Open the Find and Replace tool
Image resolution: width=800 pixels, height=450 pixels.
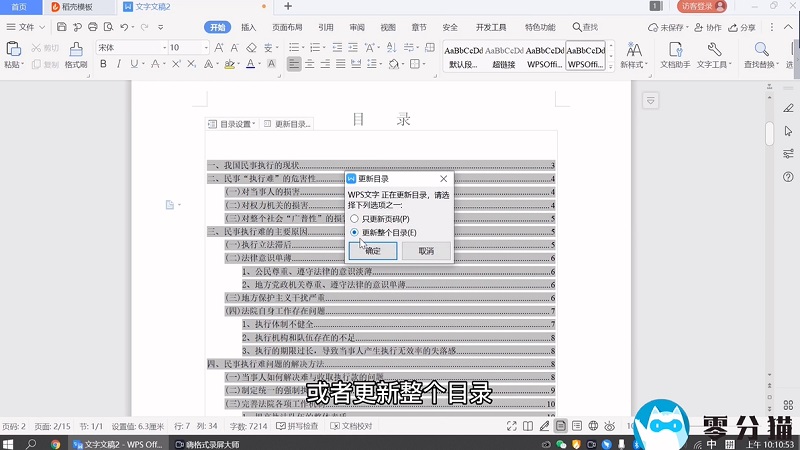(x=761, y=55)
